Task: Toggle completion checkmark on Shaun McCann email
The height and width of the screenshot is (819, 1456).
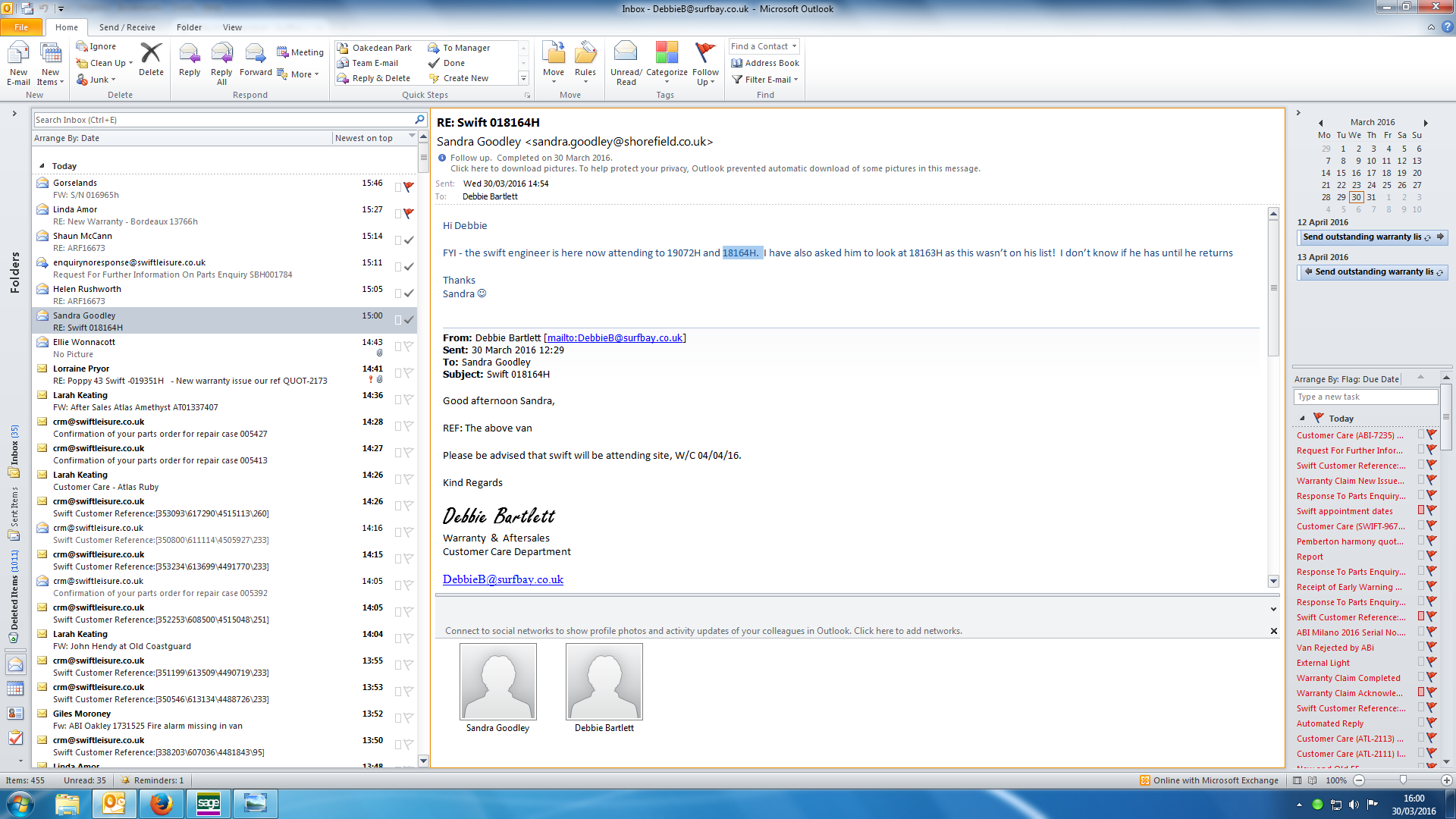Action: coord(409,240)
